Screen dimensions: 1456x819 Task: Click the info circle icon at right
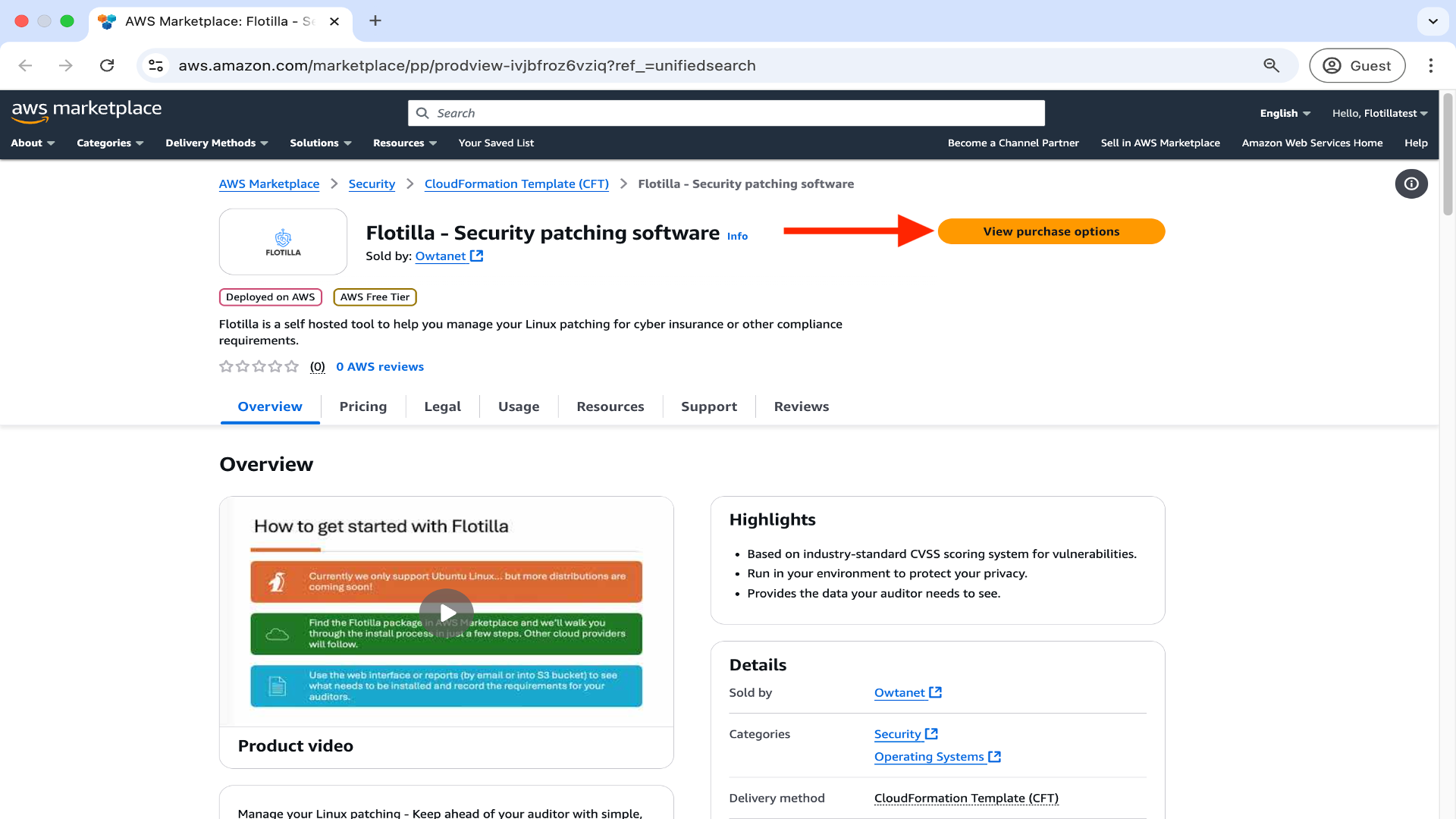1410,184
